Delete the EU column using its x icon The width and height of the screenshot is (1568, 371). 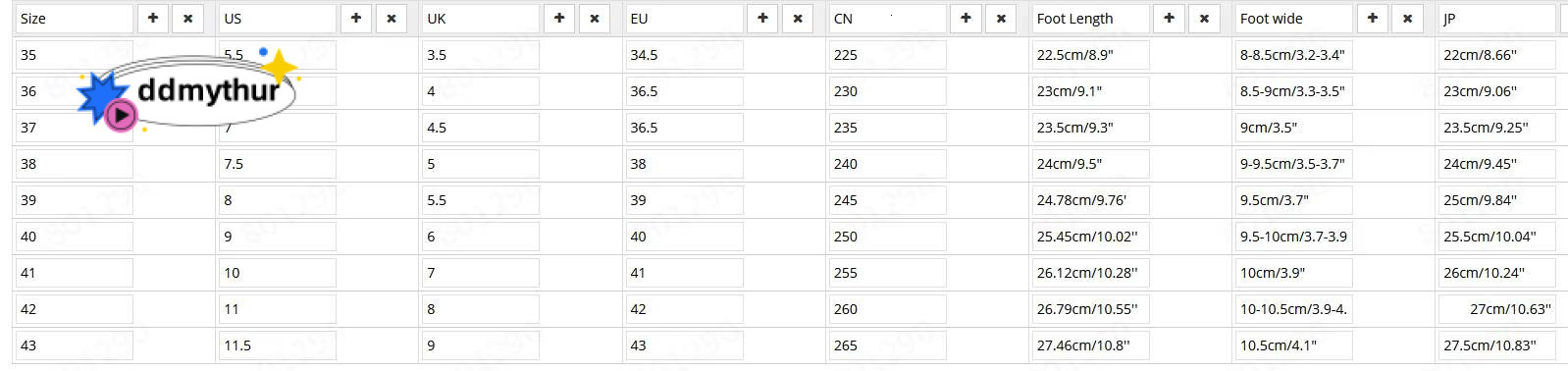(798, 18)
